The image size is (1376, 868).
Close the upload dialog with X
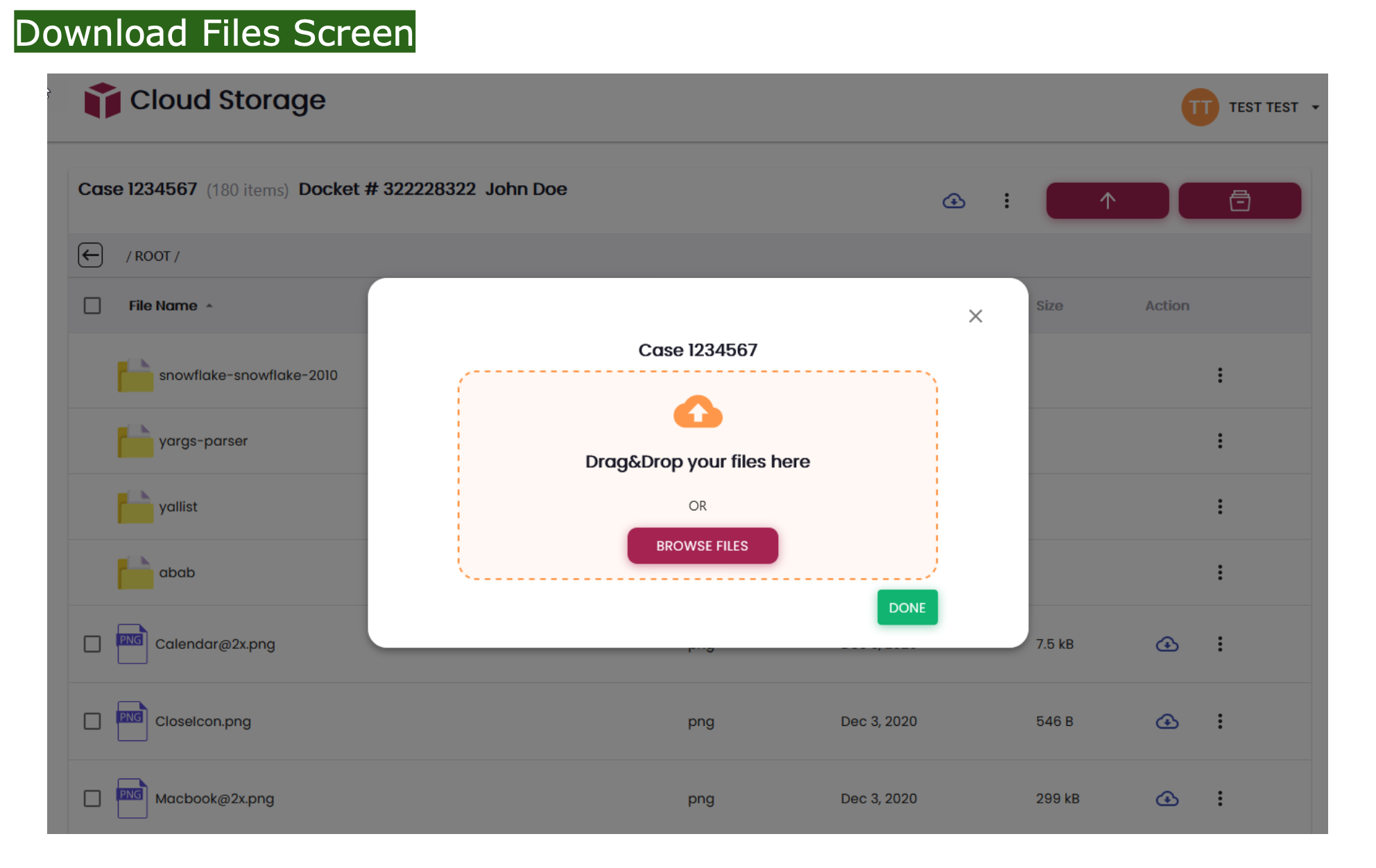pos(975,316)
